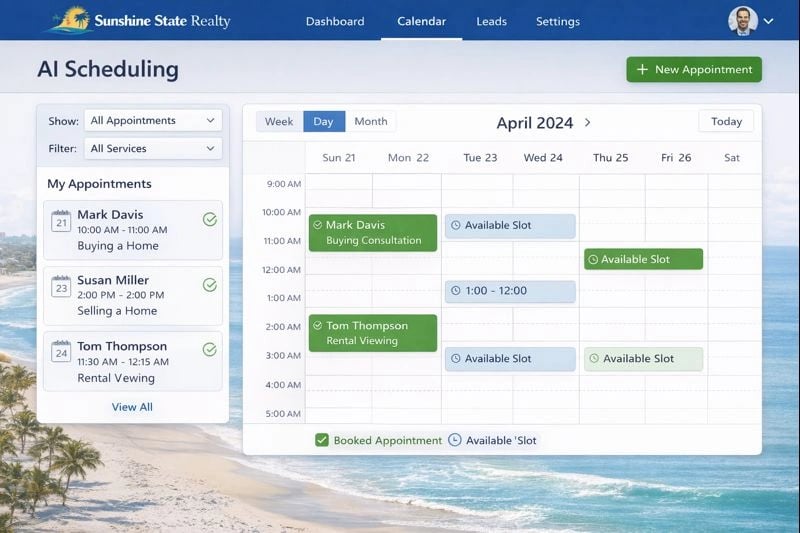Click clock icon on dark green Available Slot

[x=593, y=260]
